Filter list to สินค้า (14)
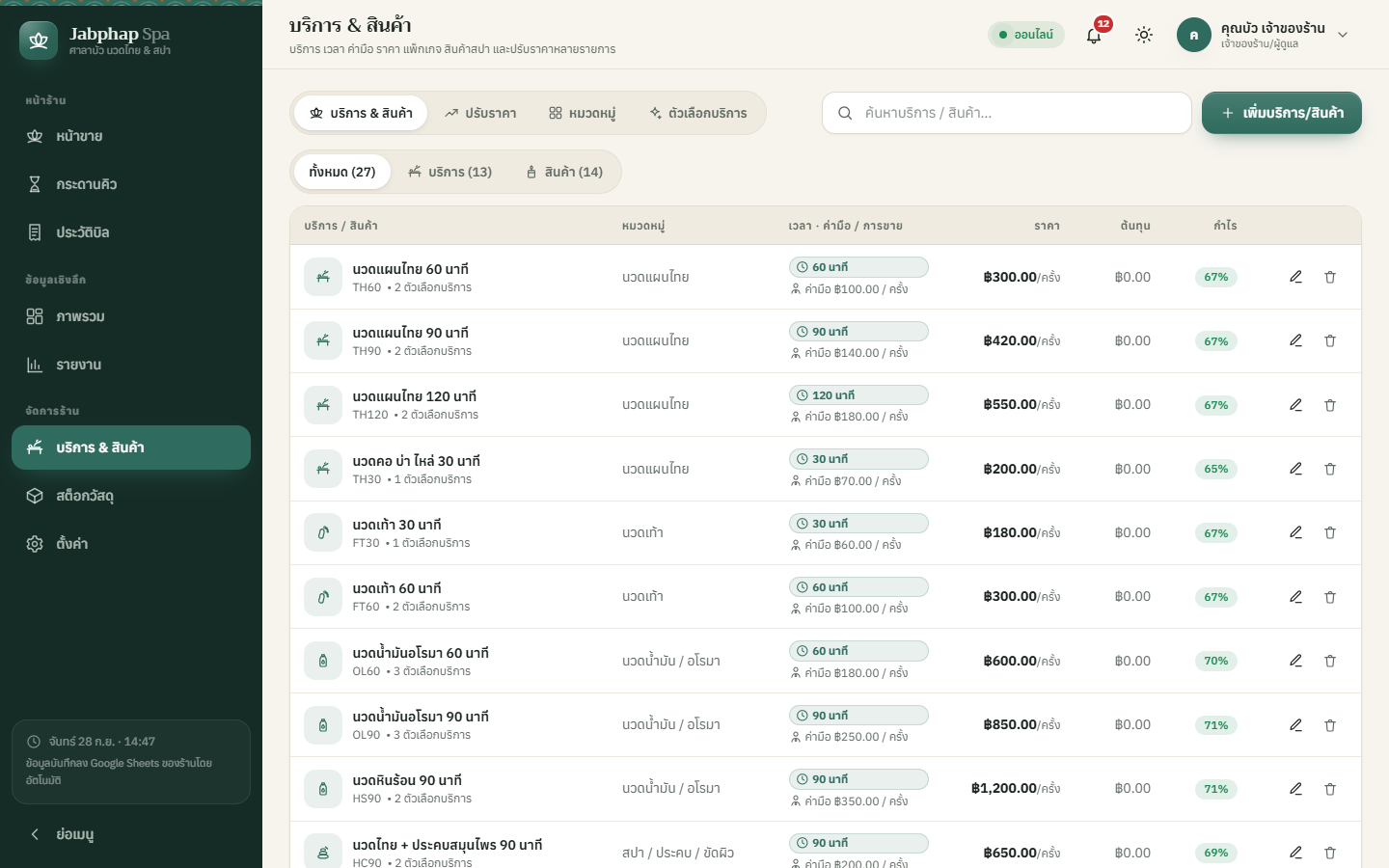 click(564, 172)
